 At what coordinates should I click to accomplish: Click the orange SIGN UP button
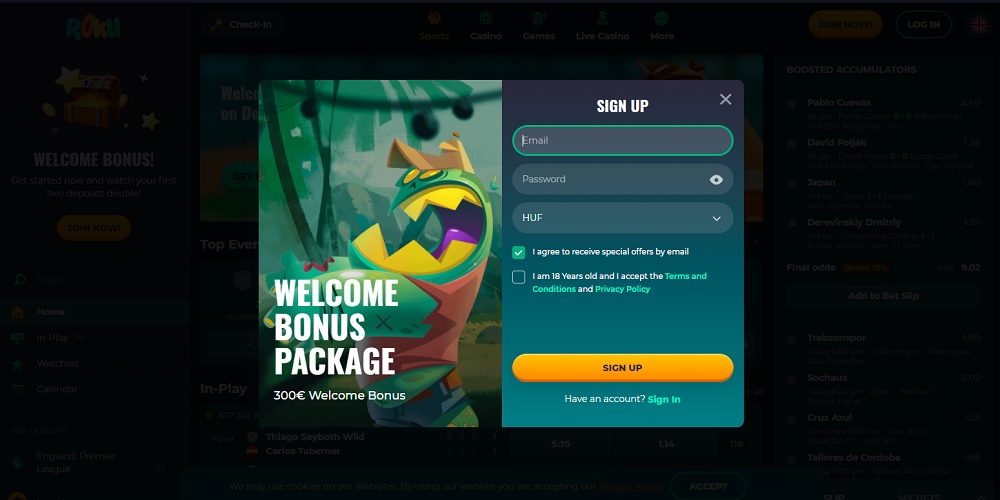[x=622, y=368]
